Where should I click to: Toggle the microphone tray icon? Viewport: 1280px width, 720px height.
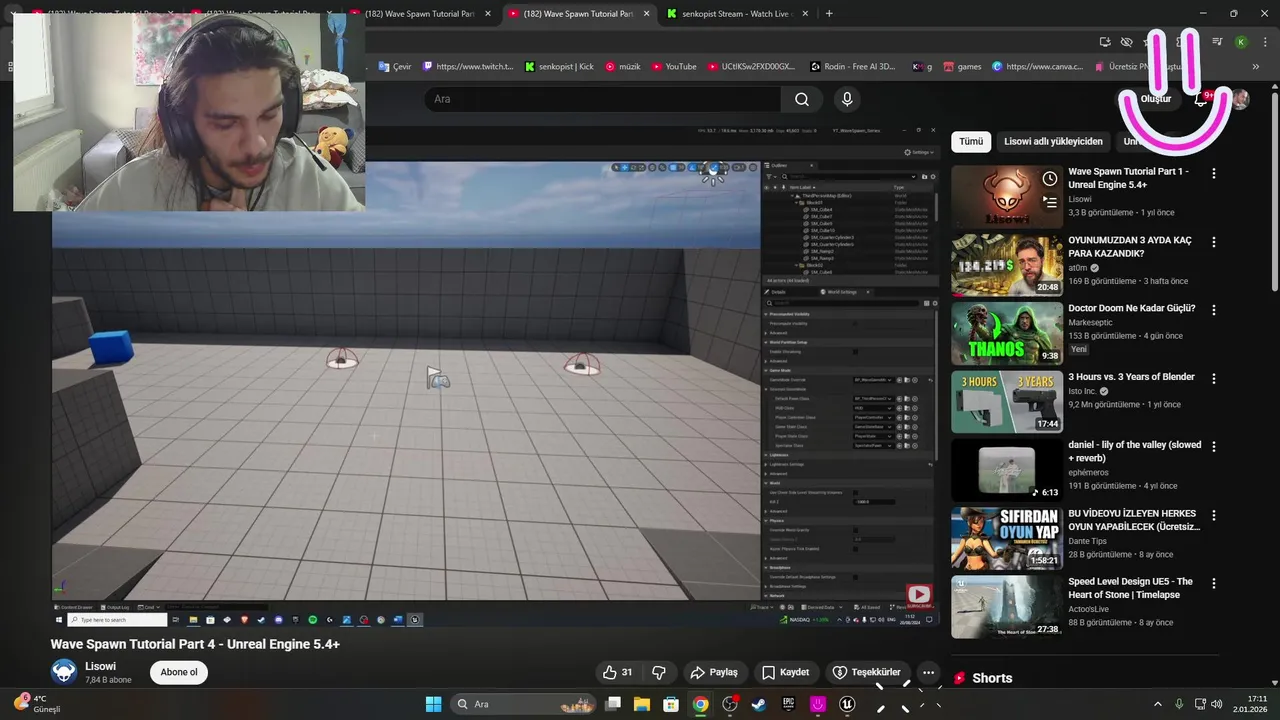1179,704
